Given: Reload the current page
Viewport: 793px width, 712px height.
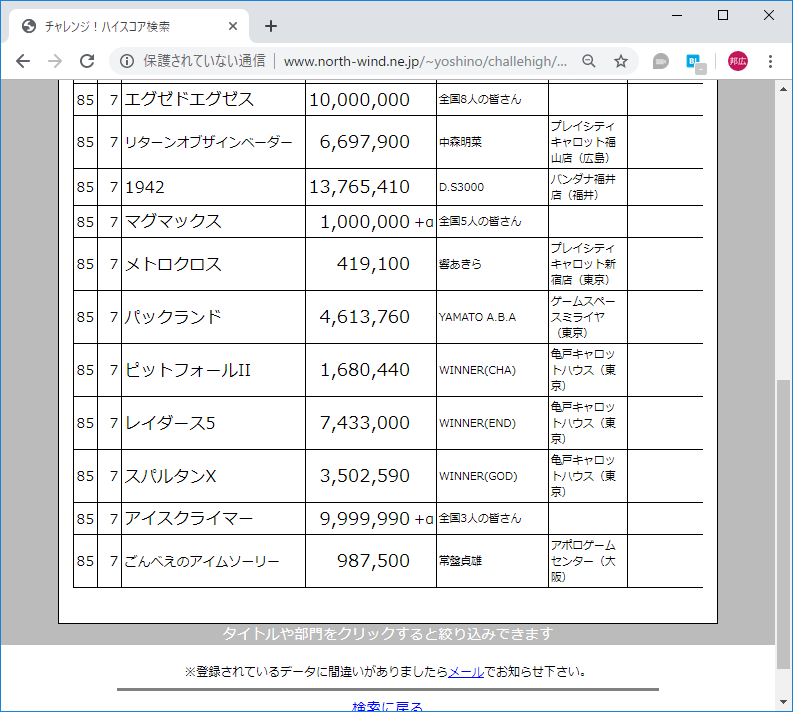Looking at the screenshot, I should (x=87, y=61).
